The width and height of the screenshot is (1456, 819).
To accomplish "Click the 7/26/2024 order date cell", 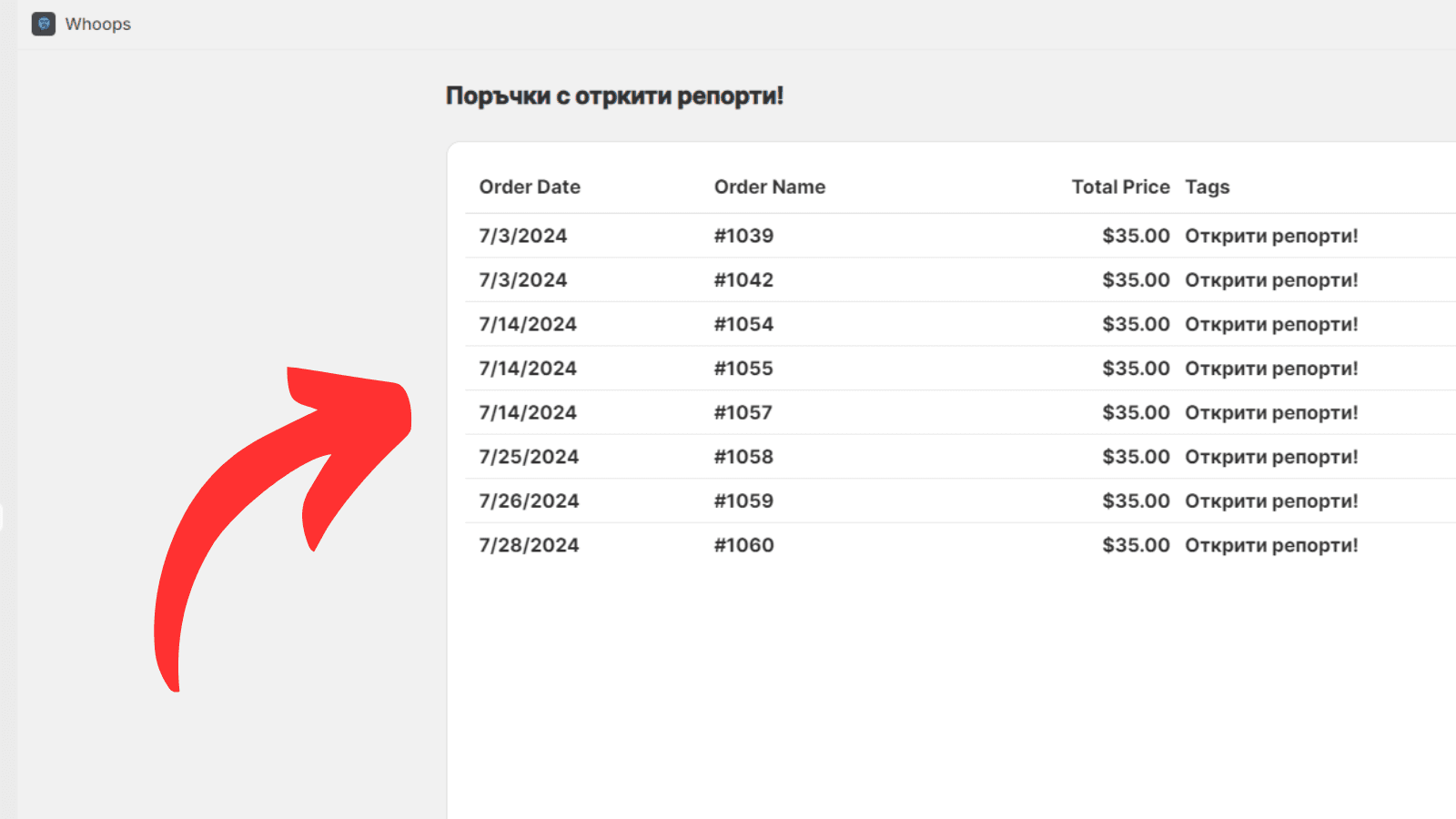I will [x=529, y=500].
